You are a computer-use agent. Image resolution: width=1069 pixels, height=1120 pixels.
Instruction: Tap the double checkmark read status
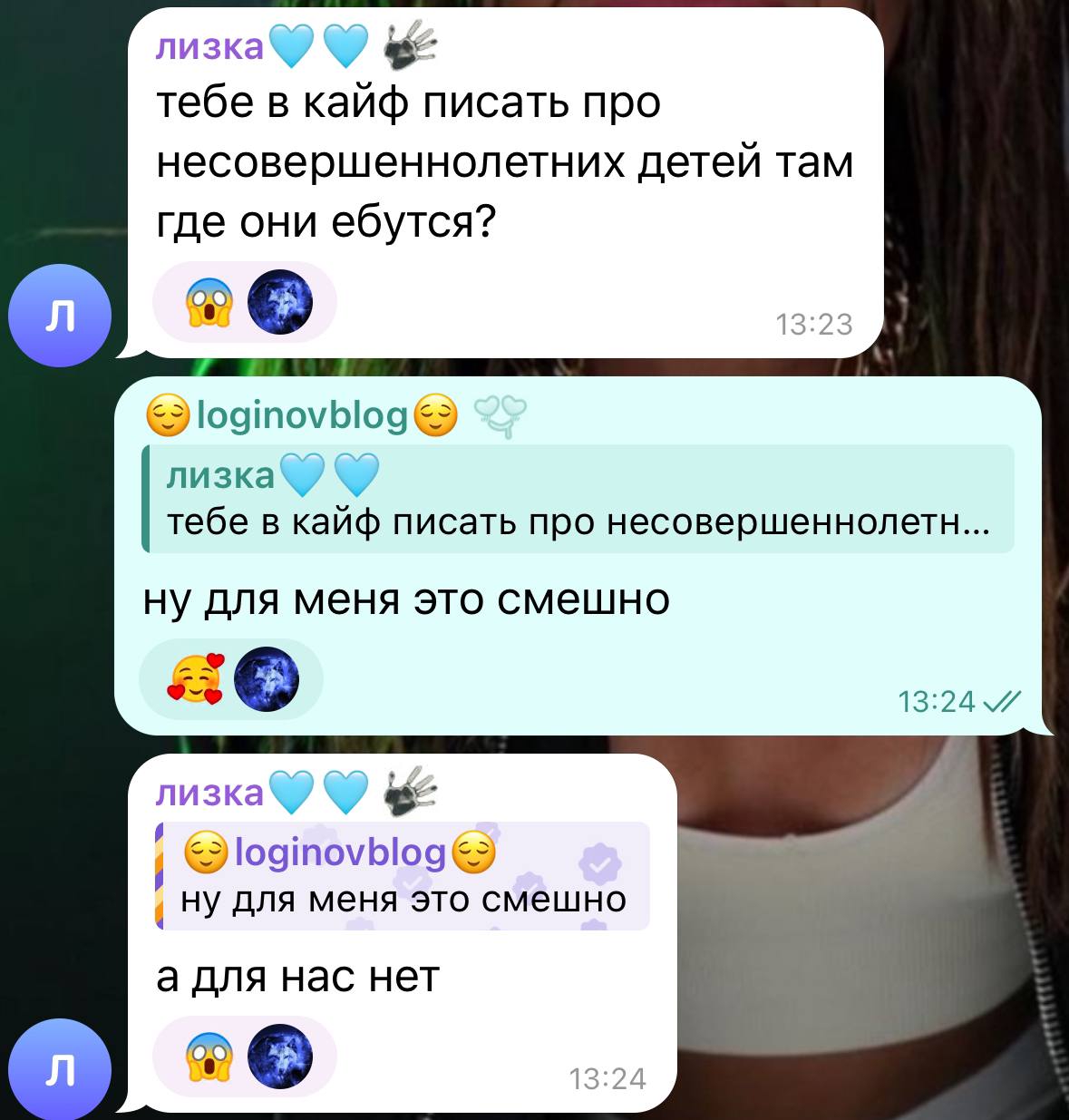(x=1001, y=701)
